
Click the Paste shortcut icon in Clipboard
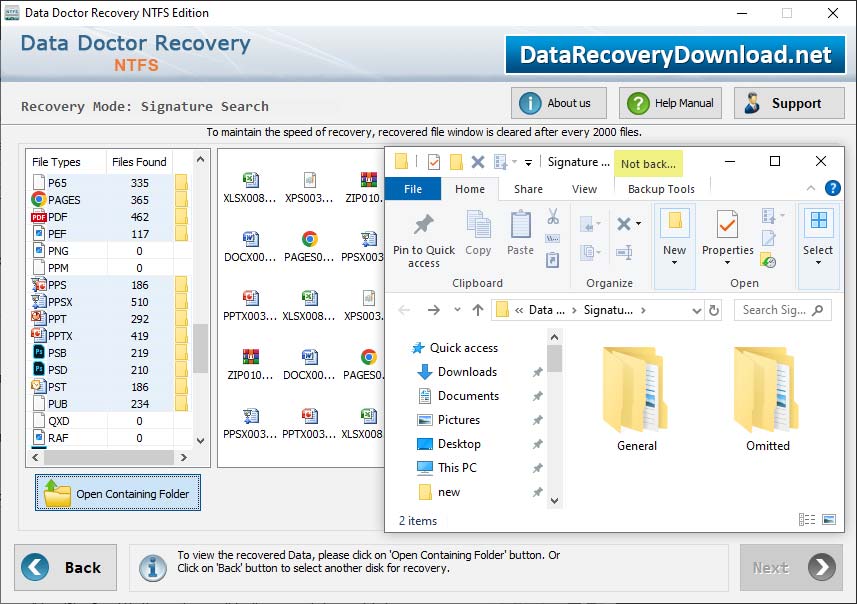click(x=553, y=260)
